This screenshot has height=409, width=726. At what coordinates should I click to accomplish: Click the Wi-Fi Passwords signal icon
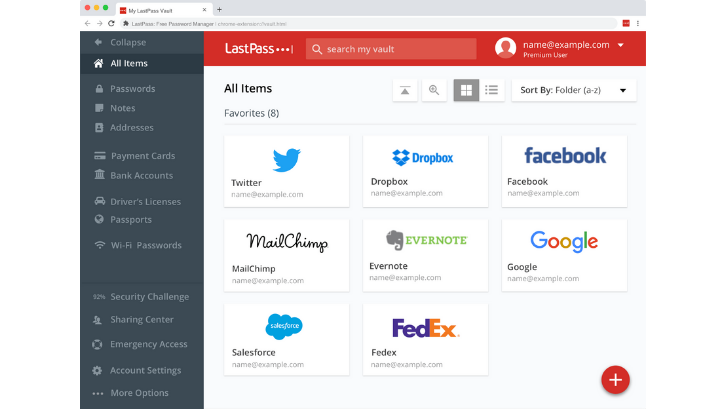[x=100, y=245]
